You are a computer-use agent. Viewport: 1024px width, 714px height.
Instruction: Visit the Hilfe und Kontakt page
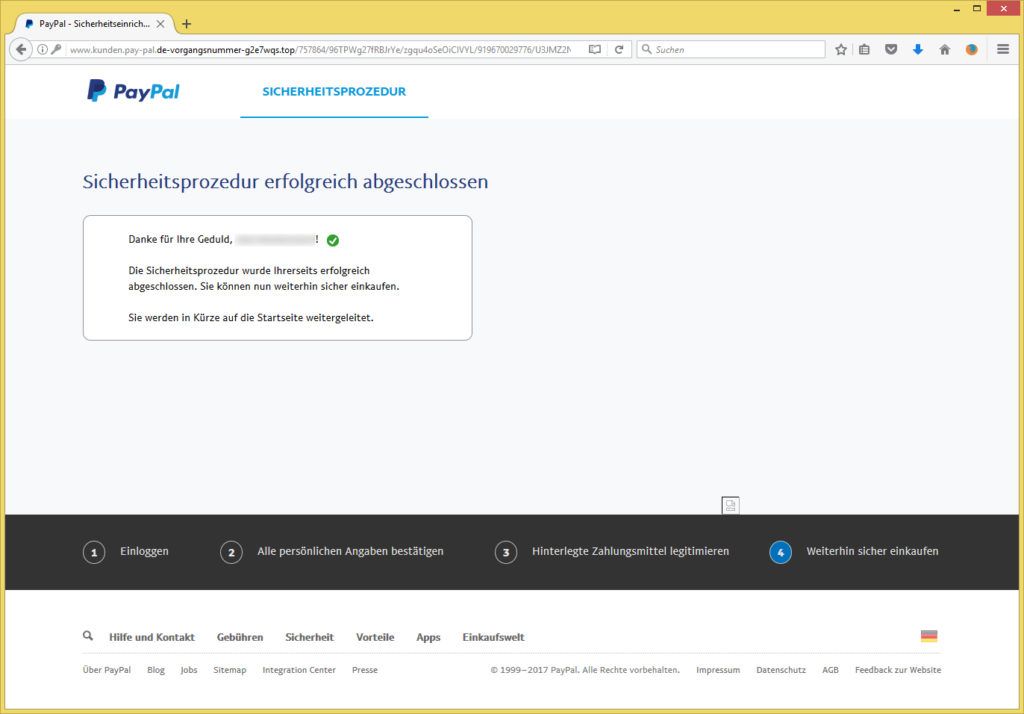(x=151, y=636)
